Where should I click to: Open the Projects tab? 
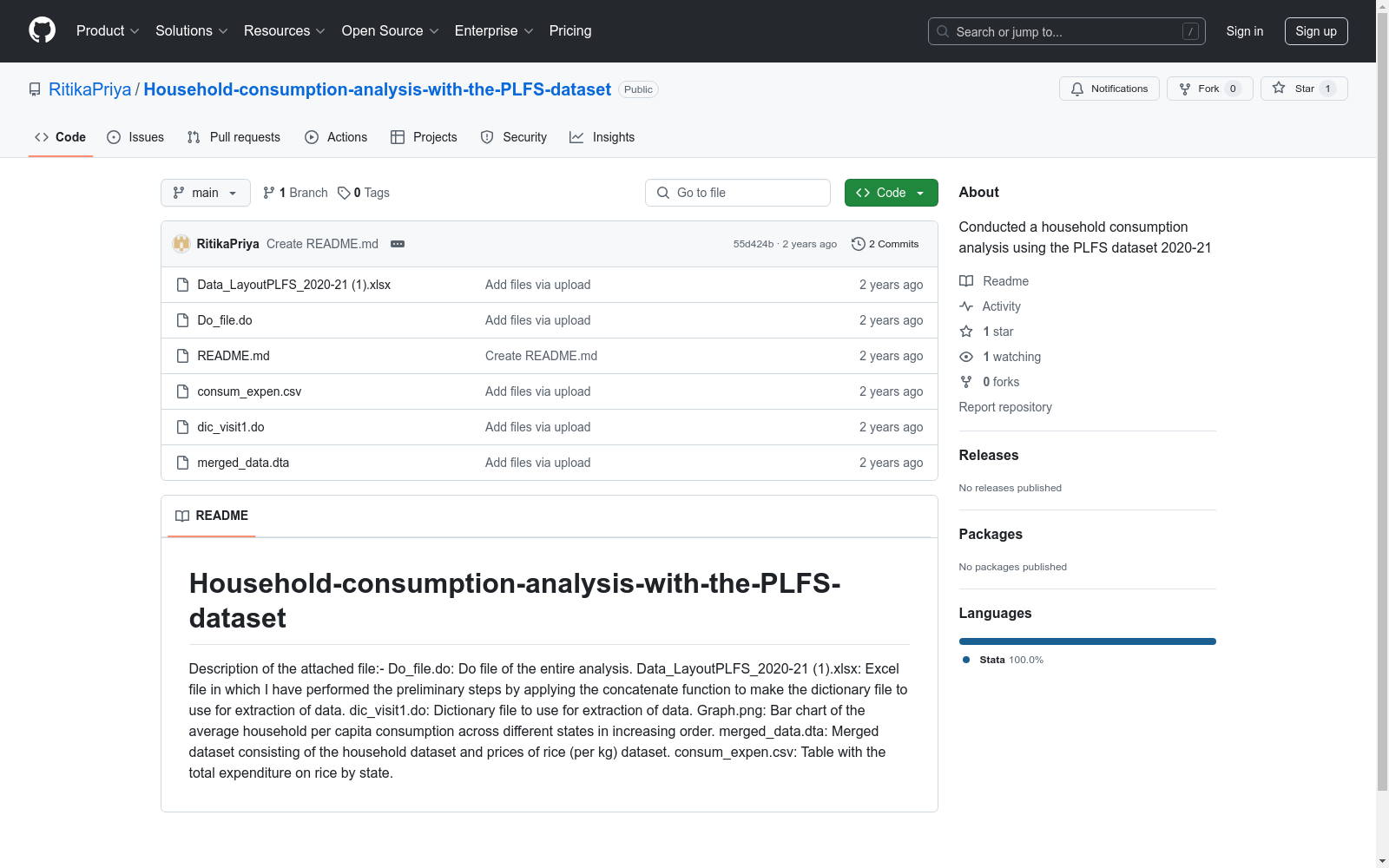coord(424,137)
